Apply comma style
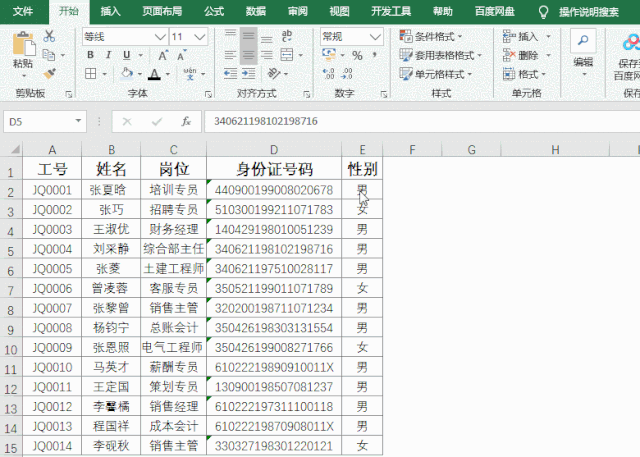This screenshot has height=457, width=640. pos(374,55)
